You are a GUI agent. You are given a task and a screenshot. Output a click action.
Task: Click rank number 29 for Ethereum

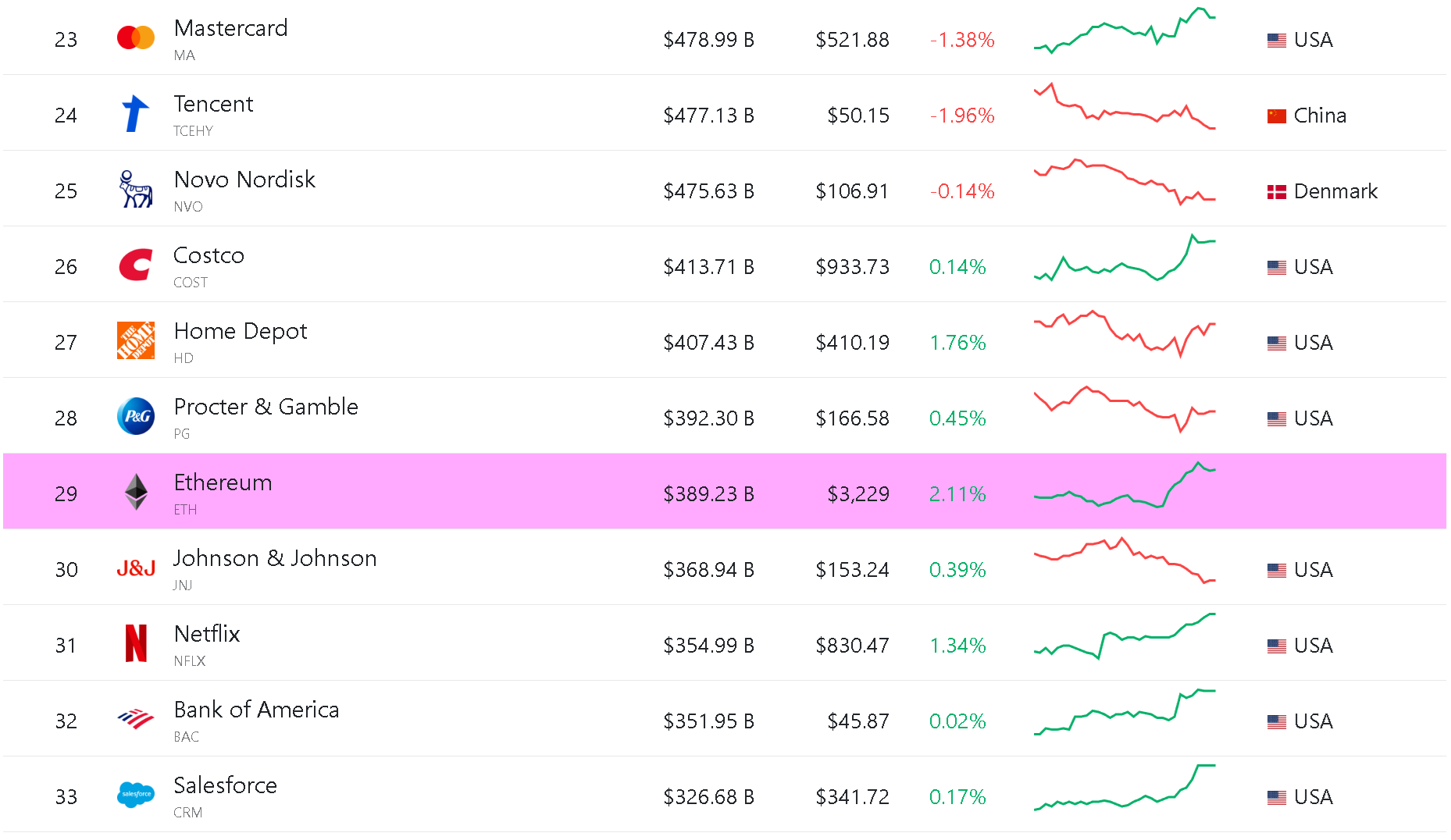66,494
